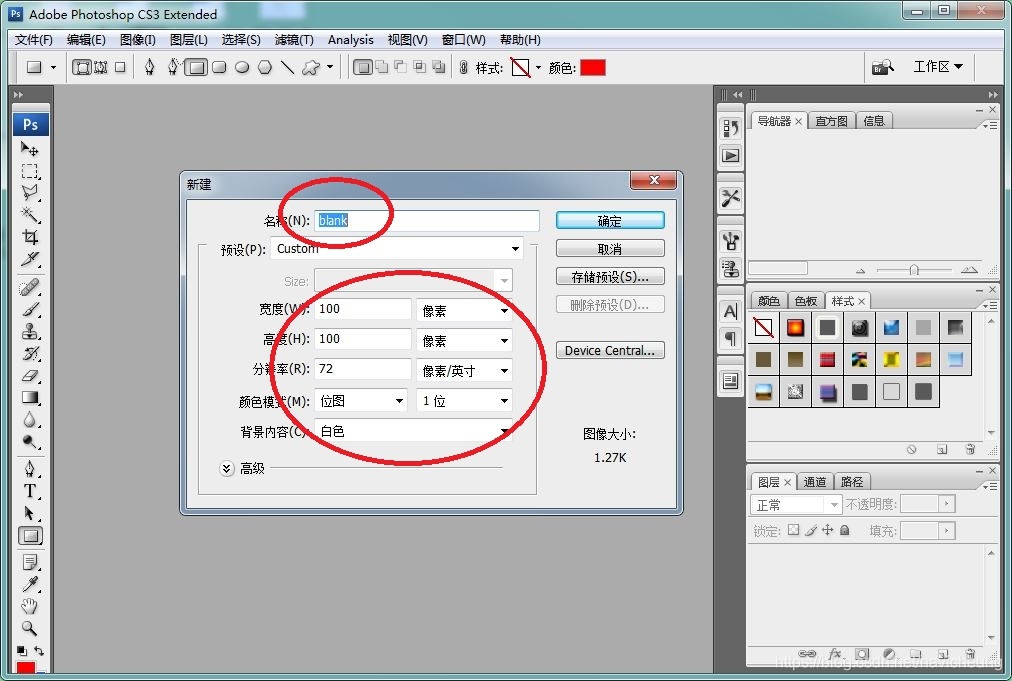Open the height unit dropdown
1012x681 pixels.
(x=464, y=340)
